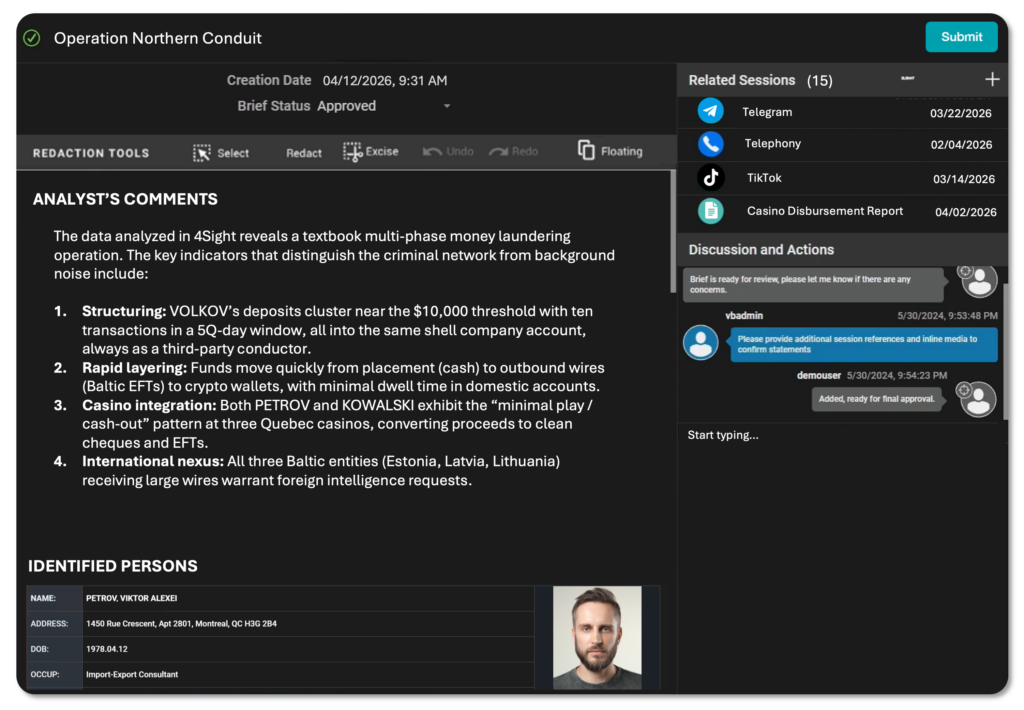The height and width of the screenshot is (710, 1024).
Task: Click demouser avatar beside 'Added, ready' message
Action: 977,399
